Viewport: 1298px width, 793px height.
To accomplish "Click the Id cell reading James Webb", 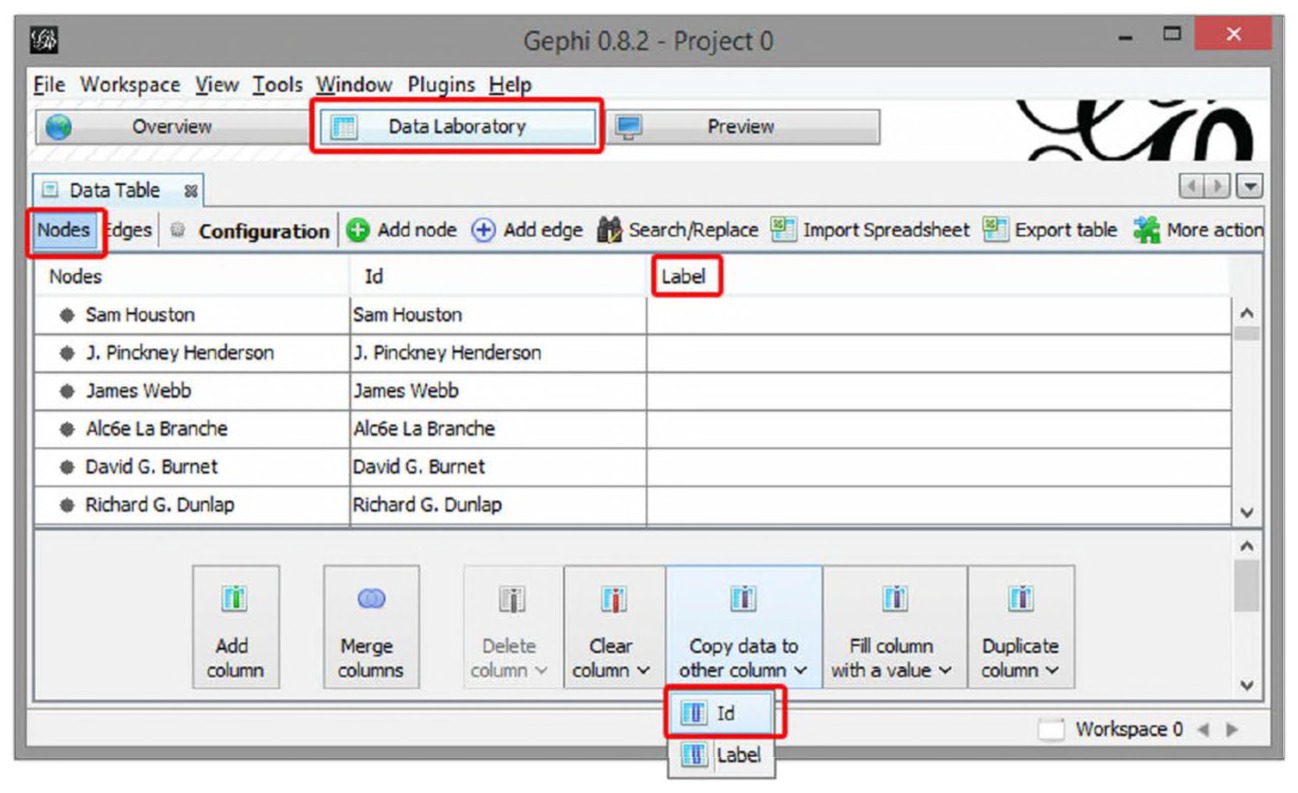I will point(498,391).
